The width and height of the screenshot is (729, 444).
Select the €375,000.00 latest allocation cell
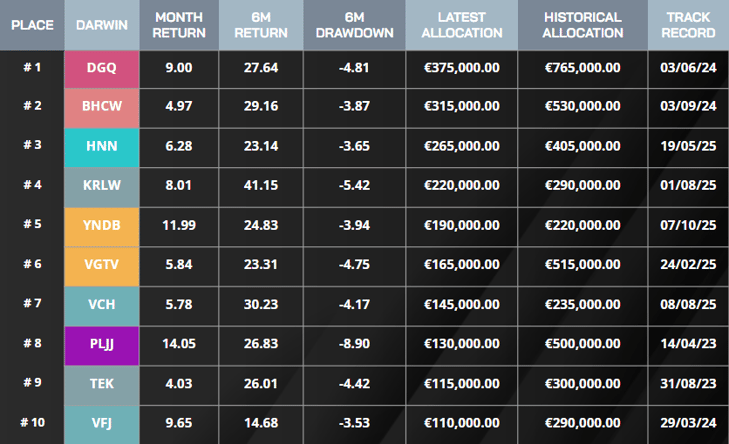(463, 68)
